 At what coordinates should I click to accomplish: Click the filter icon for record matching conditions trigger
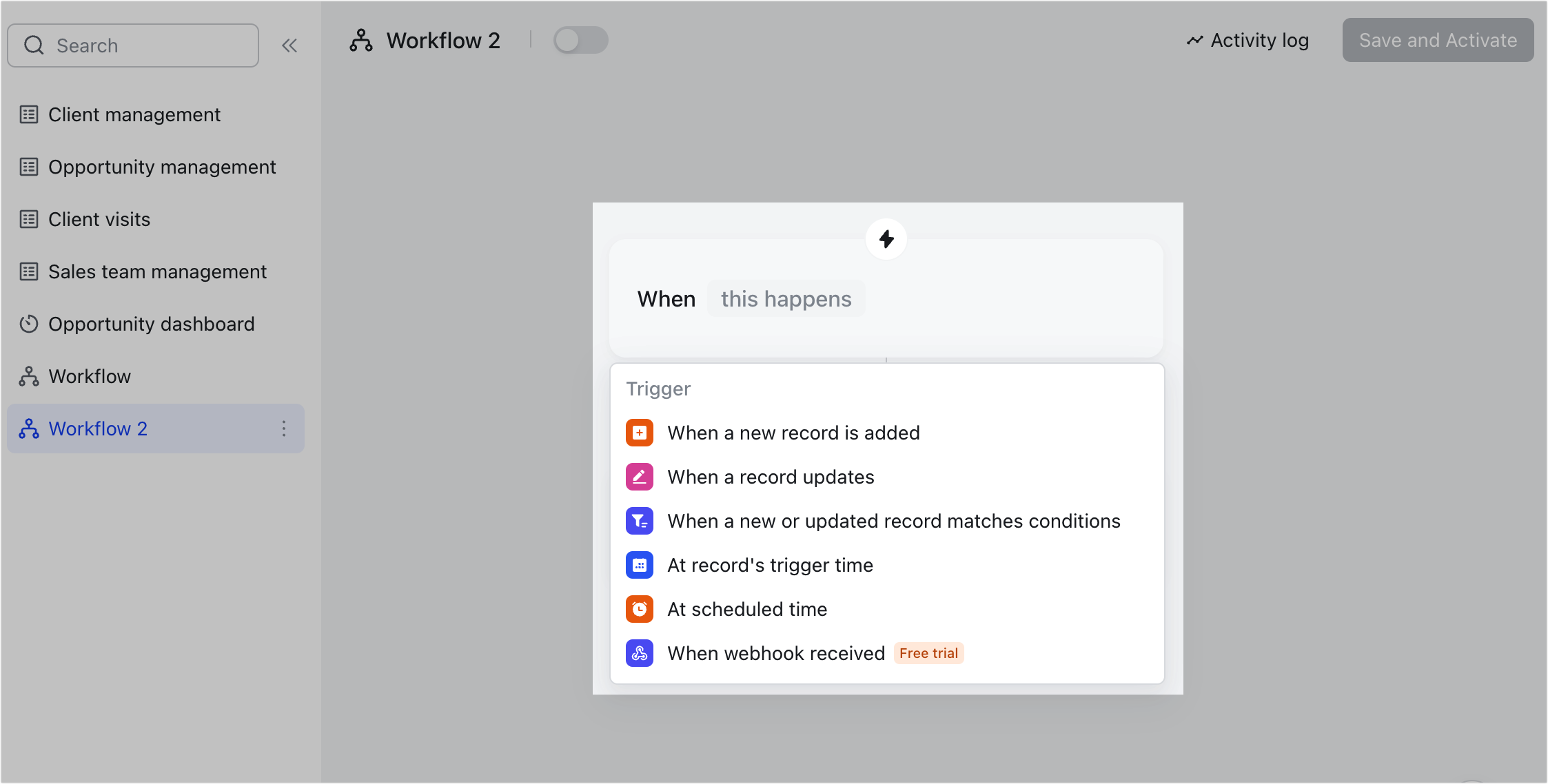[x=639, y=520]
